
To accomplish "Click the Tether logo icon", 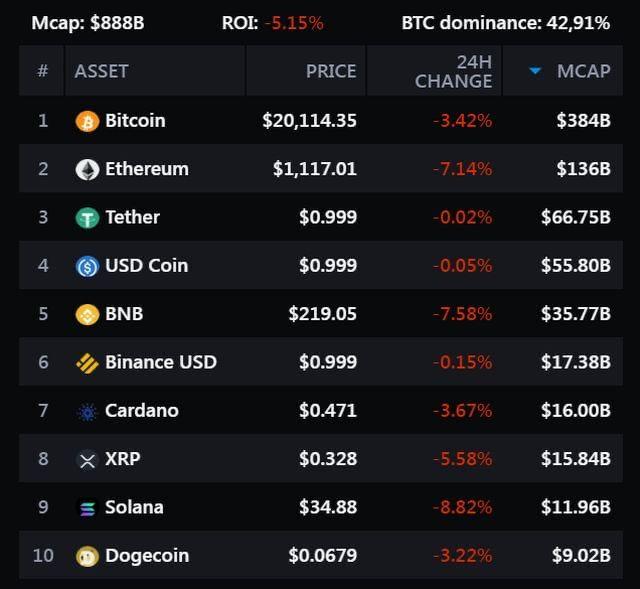I will coord(87,217).
